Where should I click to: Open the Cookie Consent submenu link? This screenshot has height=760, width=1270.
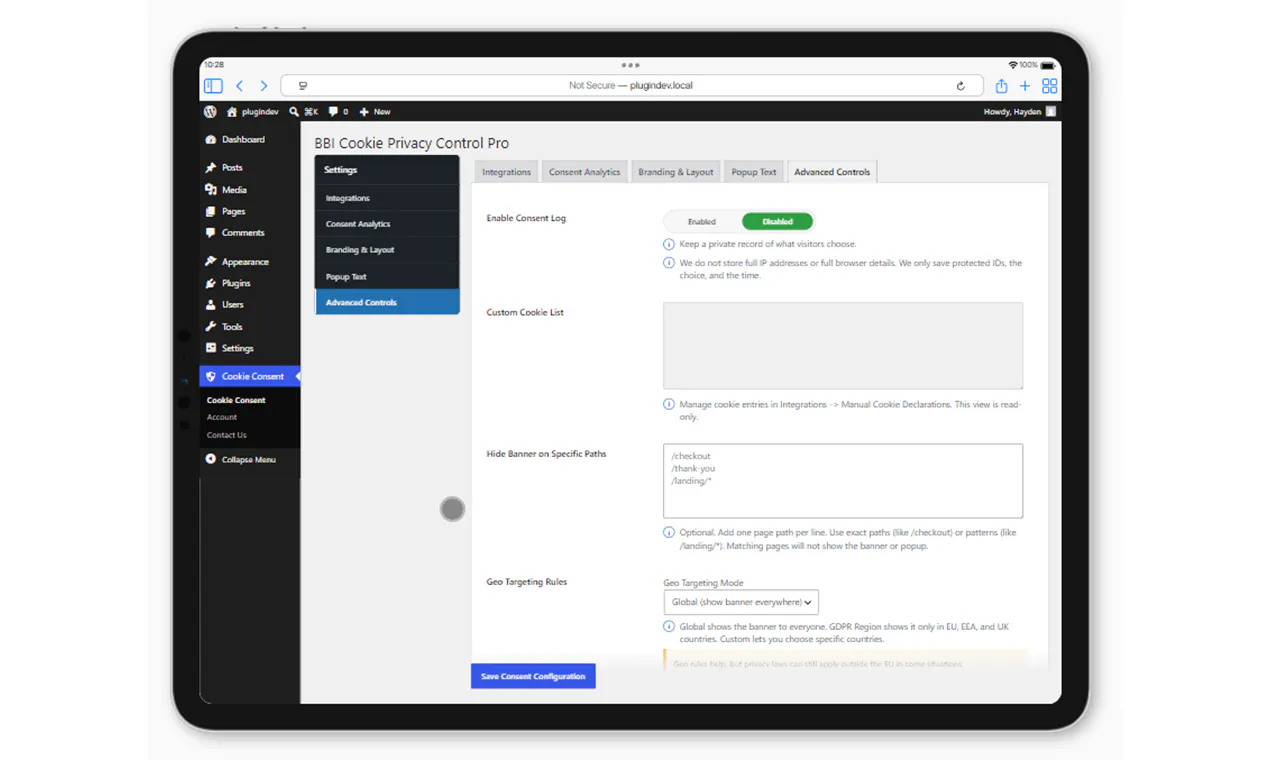[x=236, y=400]
